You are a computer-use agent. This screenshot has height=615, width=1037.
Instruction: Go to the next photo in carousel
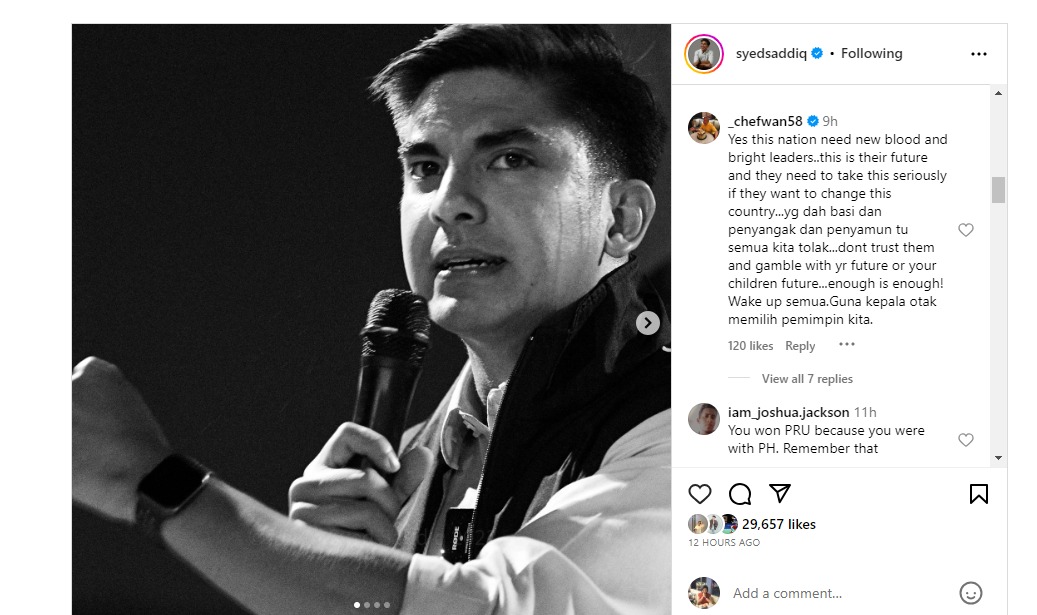pos(648,322)
